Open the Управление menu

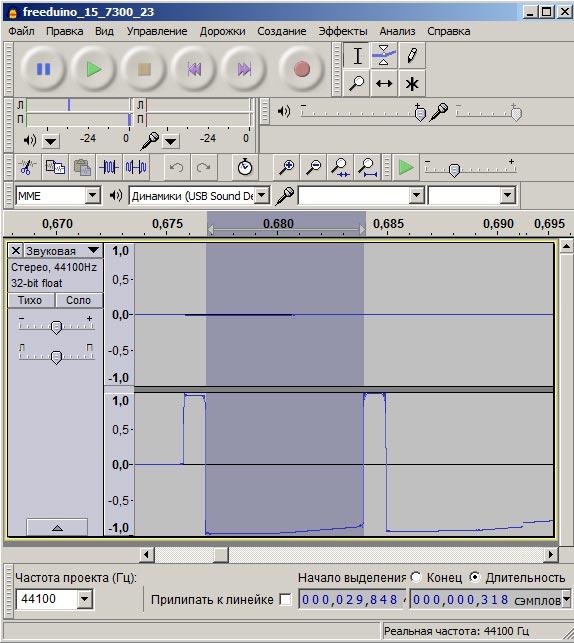tap(157, 31)
